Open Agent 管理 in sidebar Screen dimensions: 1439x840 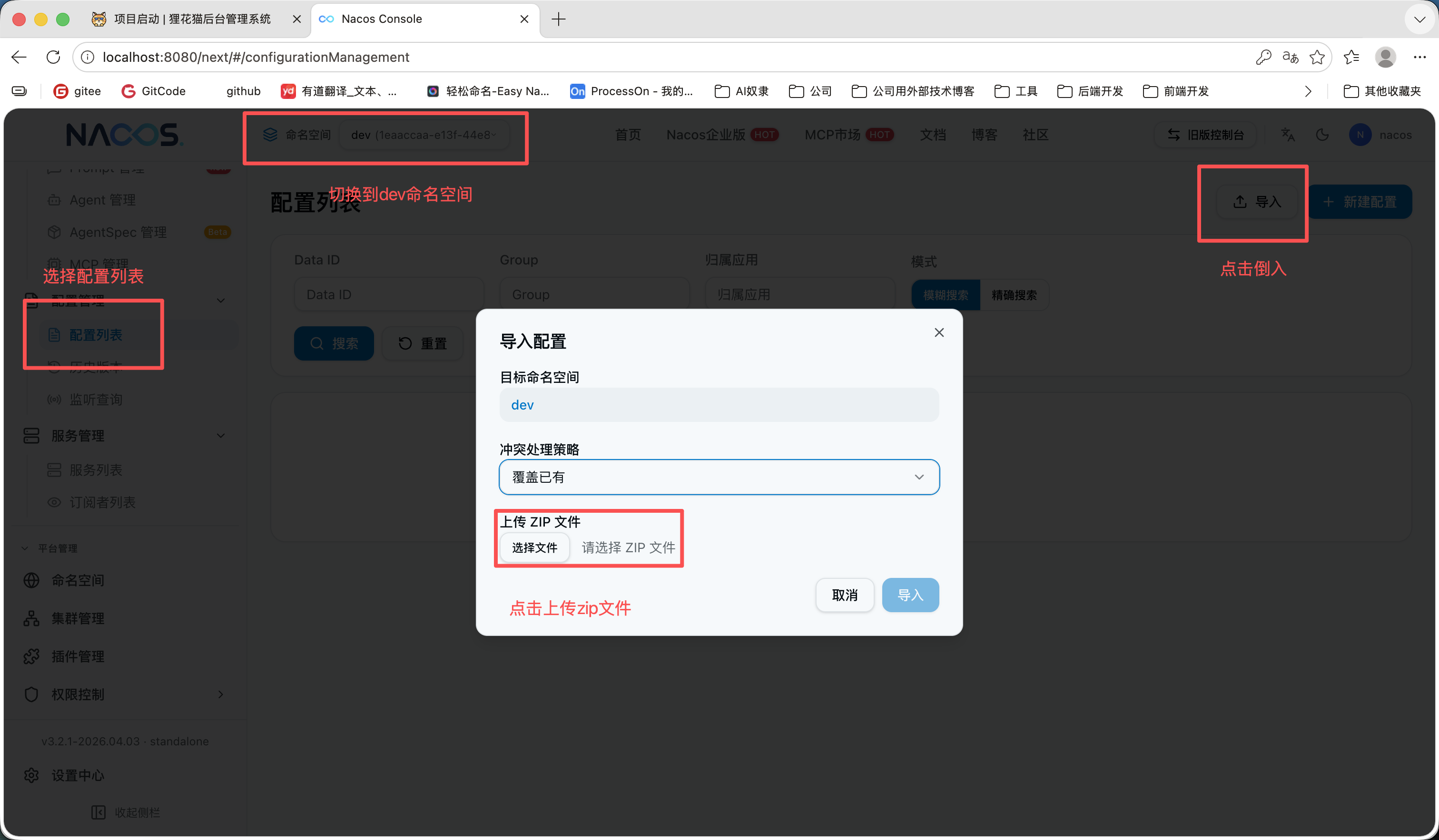coord(102,200)
